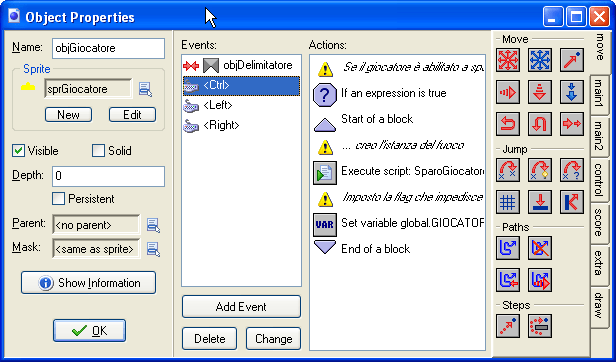
Task: Click the Name input field
Action: (x=108, y=48)
